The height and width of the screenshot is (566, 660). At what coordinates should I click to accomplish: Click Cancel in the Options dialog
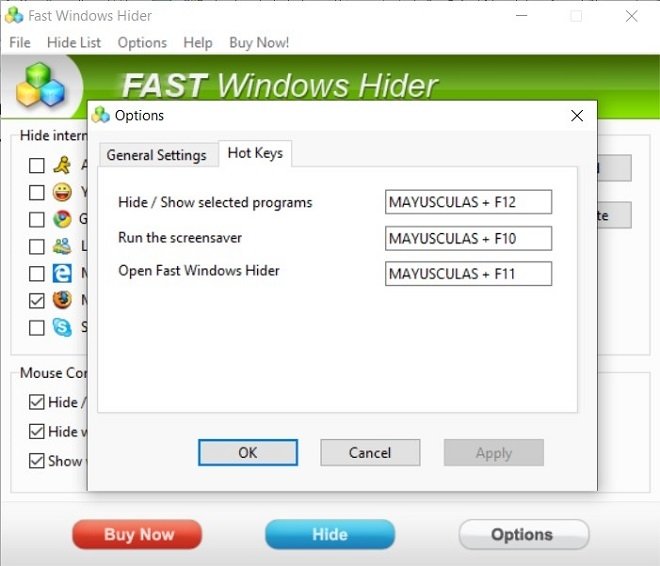coord(370,453)
